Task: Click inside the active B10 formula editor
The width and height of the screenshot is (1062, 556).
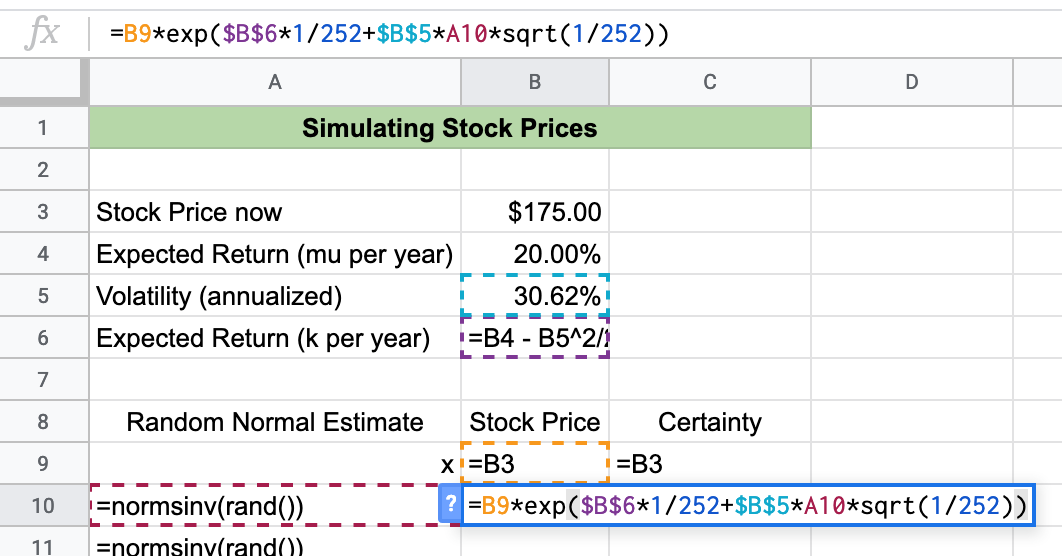Action: click(x=748, y=505)
